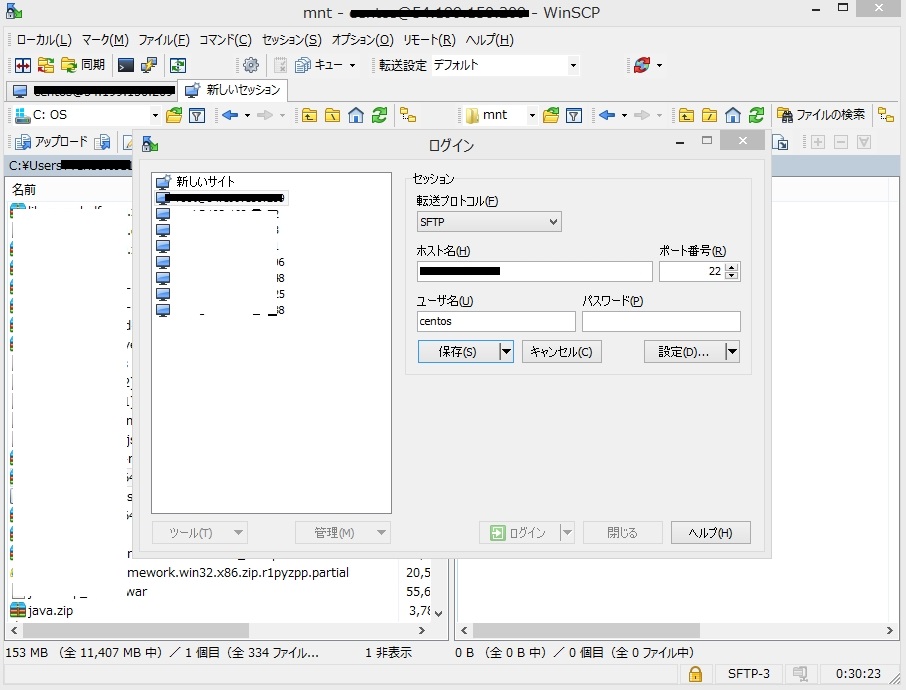Switch to the 新しいセッション tab
This screenshot has width=906, height=690.
(233, 90)
